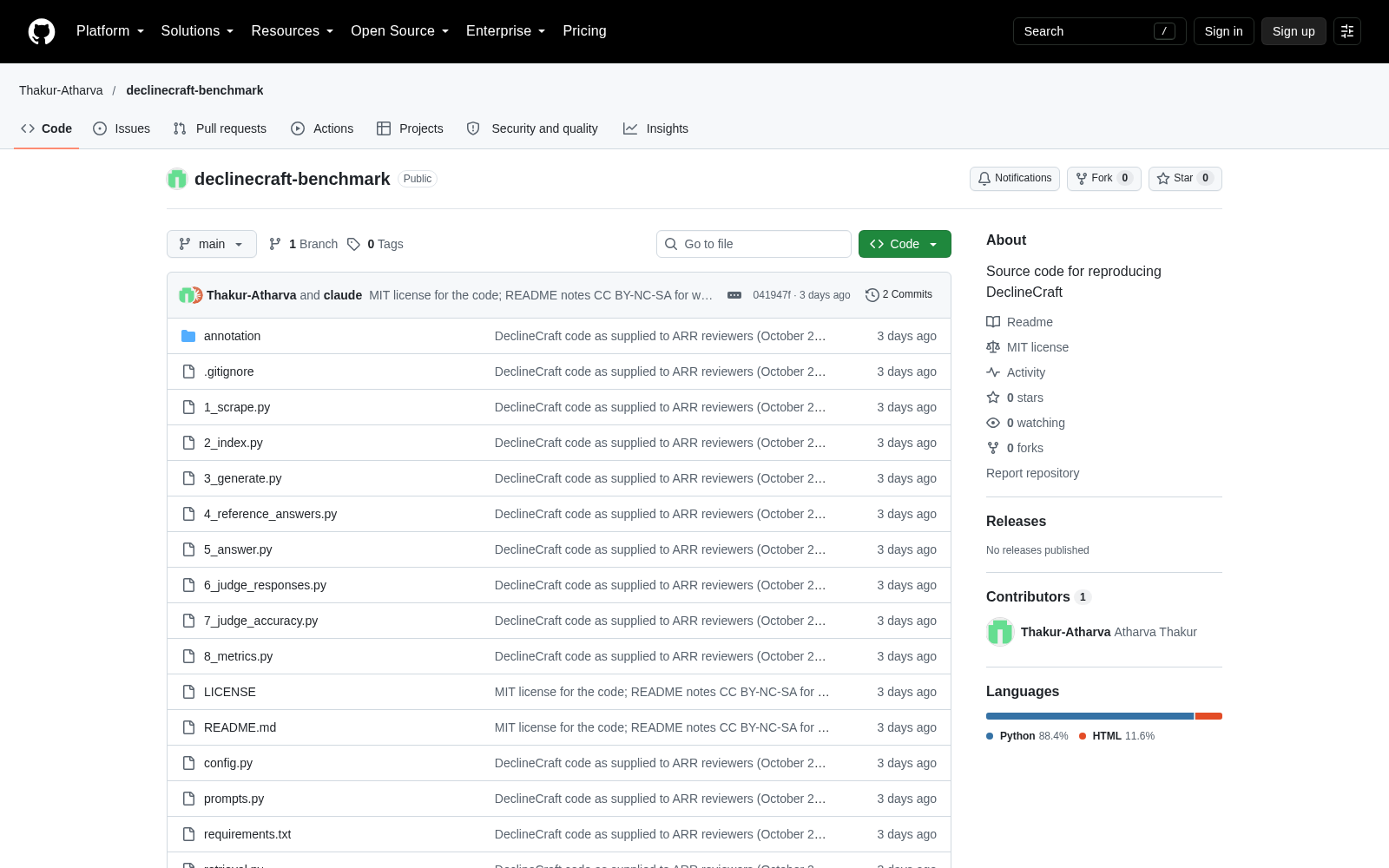Click the GitHub logo icon

(42, 31)
